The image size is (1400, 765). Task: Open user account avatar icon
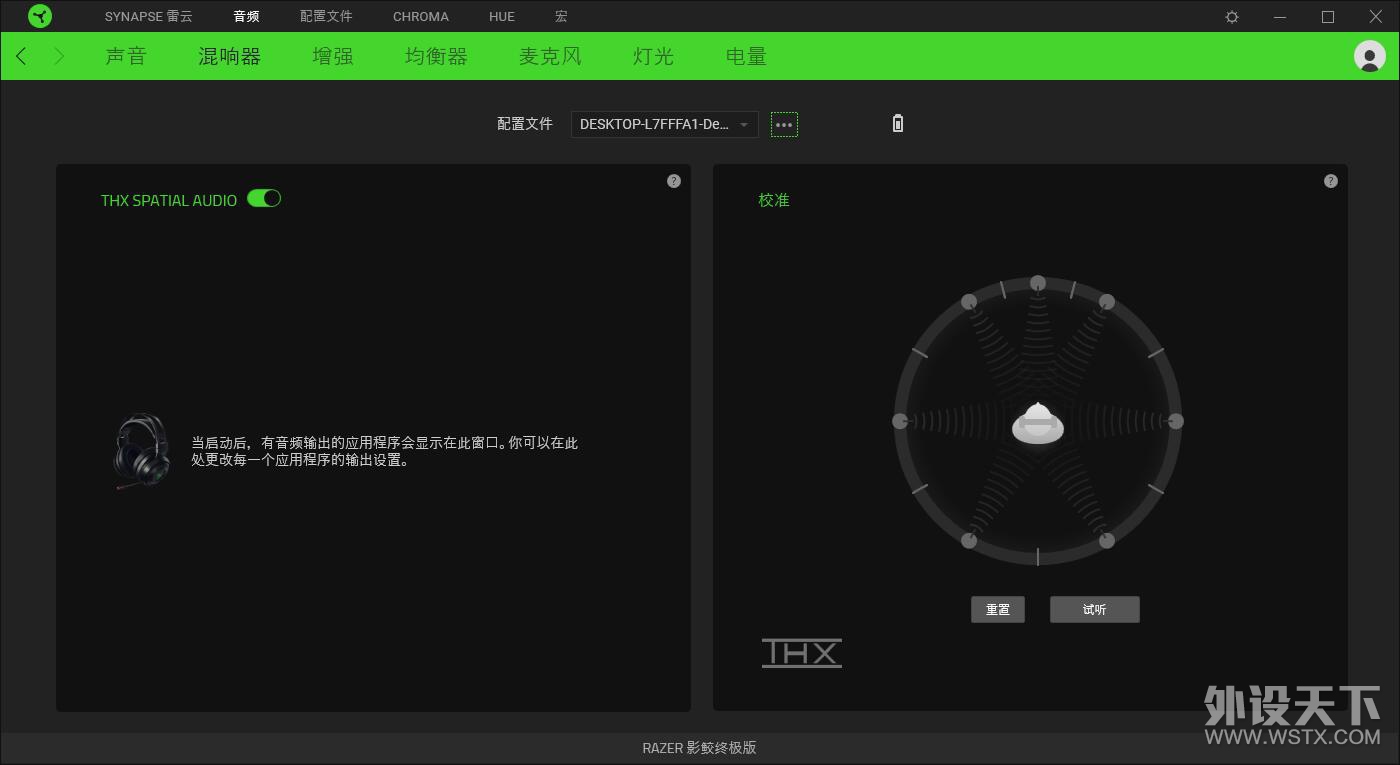click(x=1369, y=56)
